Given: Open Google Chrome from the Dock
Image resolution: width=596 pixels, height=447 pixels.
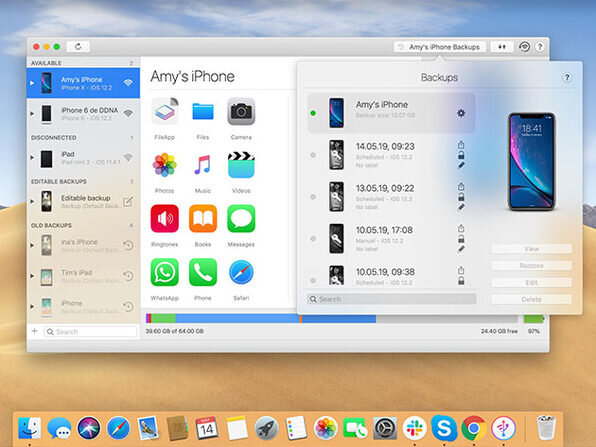Looking at the screenshot, I should pyautogui.click(x=474, y=428).
